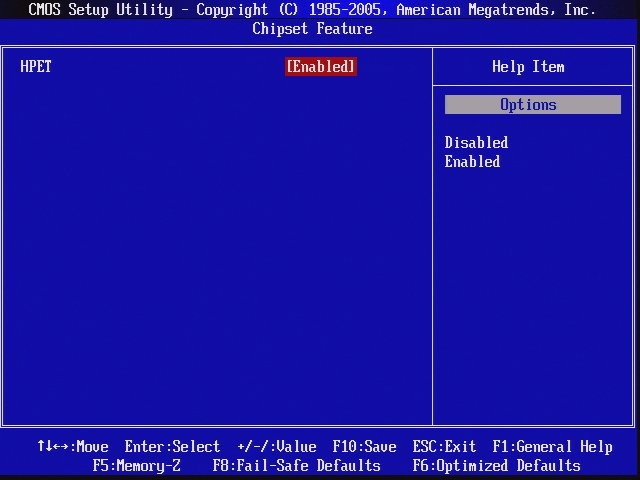Open the HPET [Enabled] value field
Image resolution: width=640 pixels, height=480 pixels.
point(320,67)
